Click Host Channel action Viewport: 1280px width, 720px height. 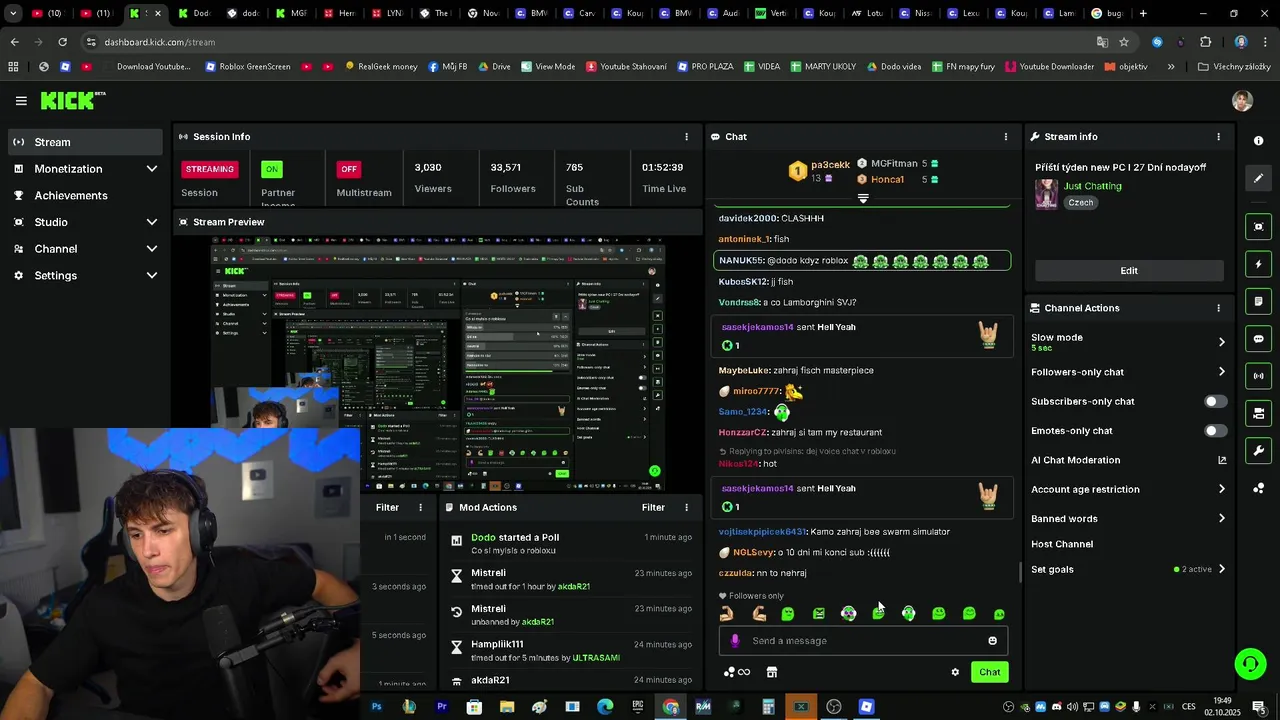click(1062, 544)
